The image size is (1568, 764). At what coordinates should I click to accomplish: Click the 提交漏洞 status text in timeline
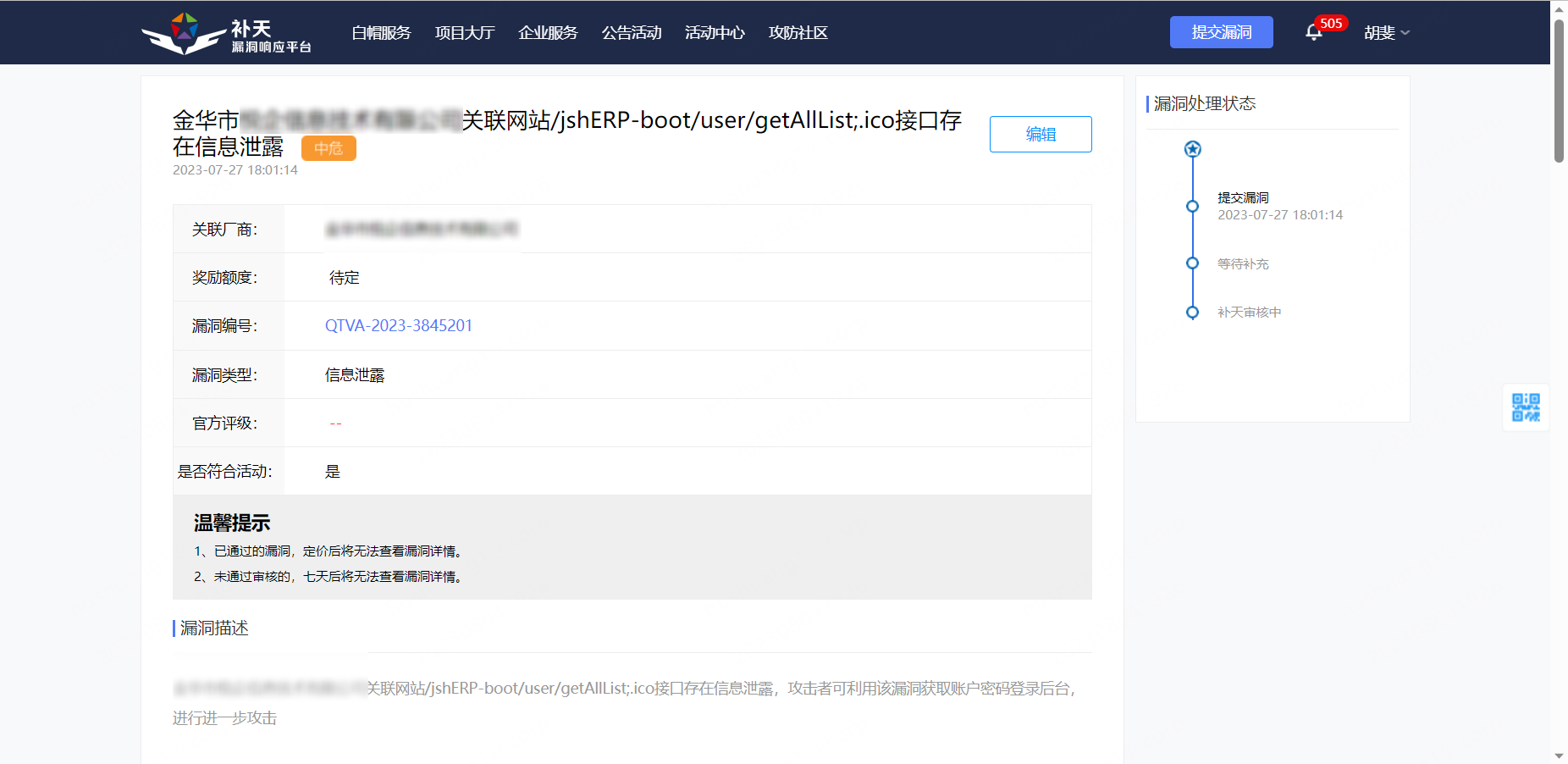(x=1243, y=197)
